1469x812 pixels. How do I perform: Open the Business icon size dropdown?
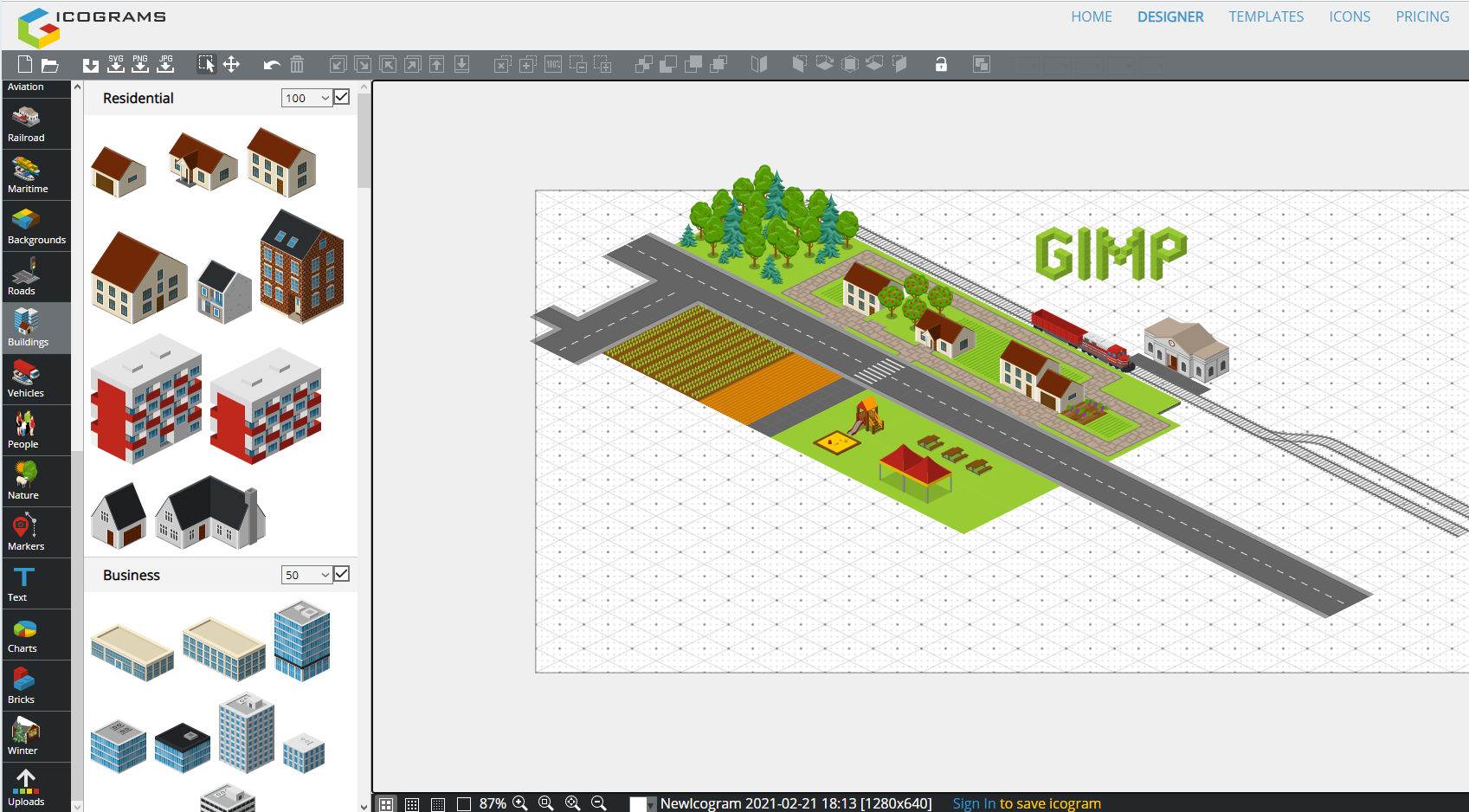[307, 575]
